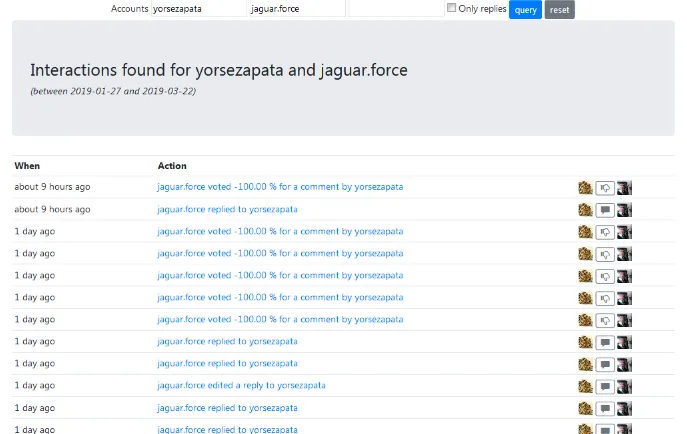687x434 pixels.
Task: Click comment icon in the edited reply row
Action: coord(605,386)
